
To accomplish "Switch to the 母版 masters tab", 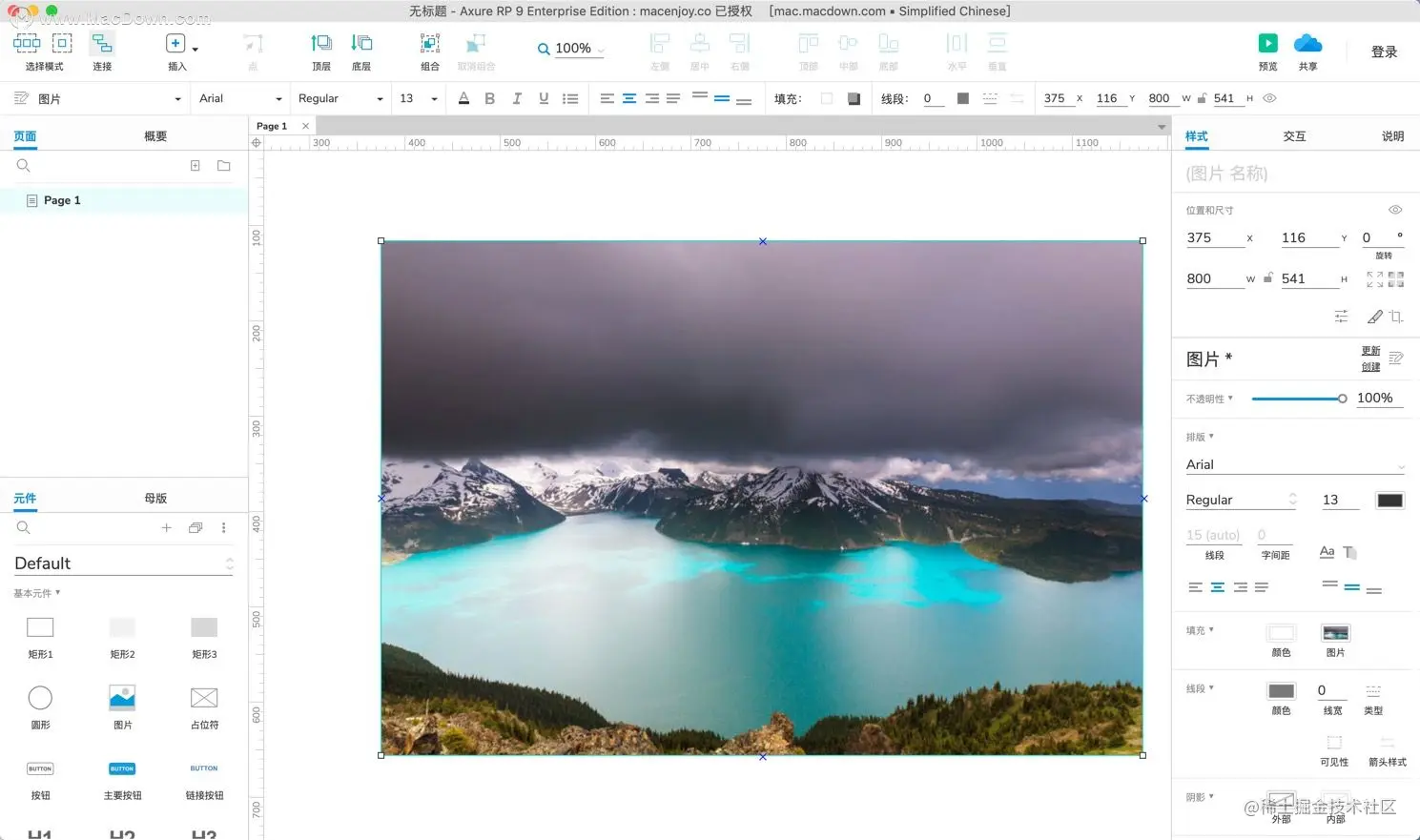I will point(155,499).
